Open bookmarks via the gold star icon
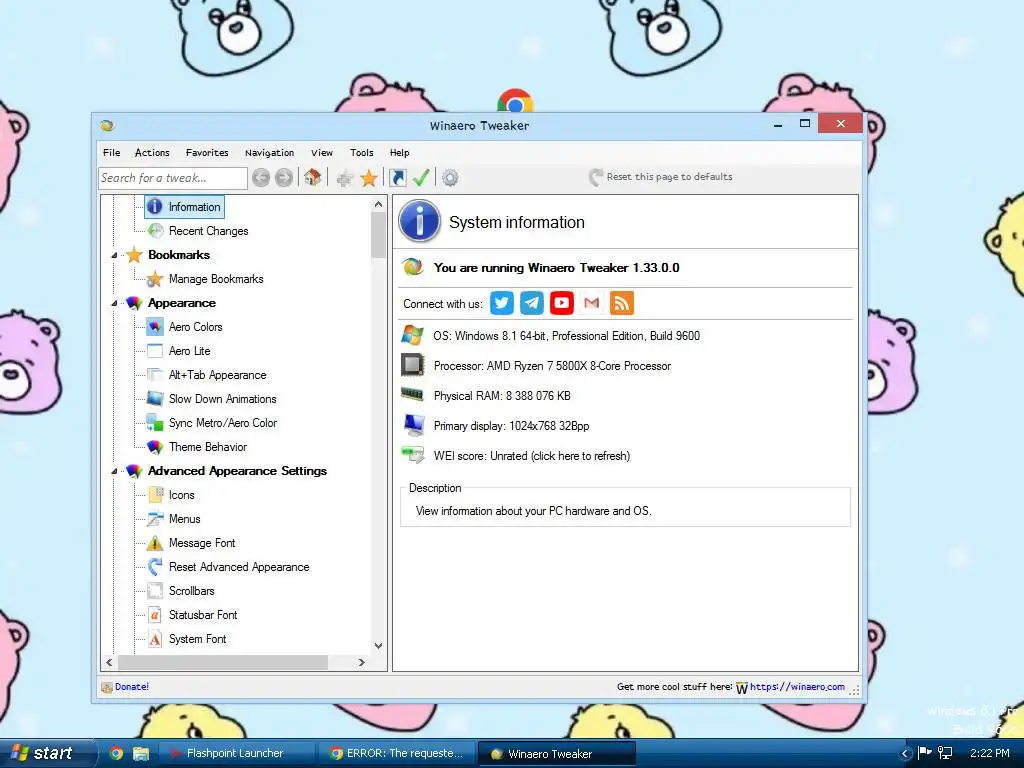The width and height of the screenshot is (1024, 768). pyautogui.click(x=369, y=178)
